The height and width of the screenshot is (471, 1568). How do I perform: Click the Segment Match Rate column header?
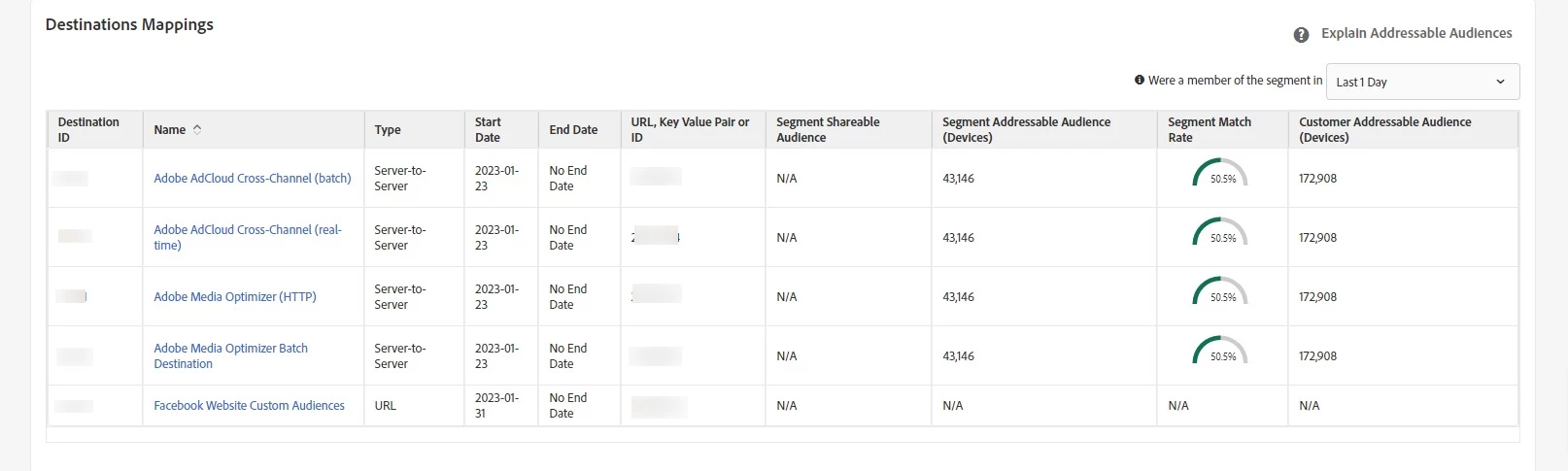(1209, 129)
